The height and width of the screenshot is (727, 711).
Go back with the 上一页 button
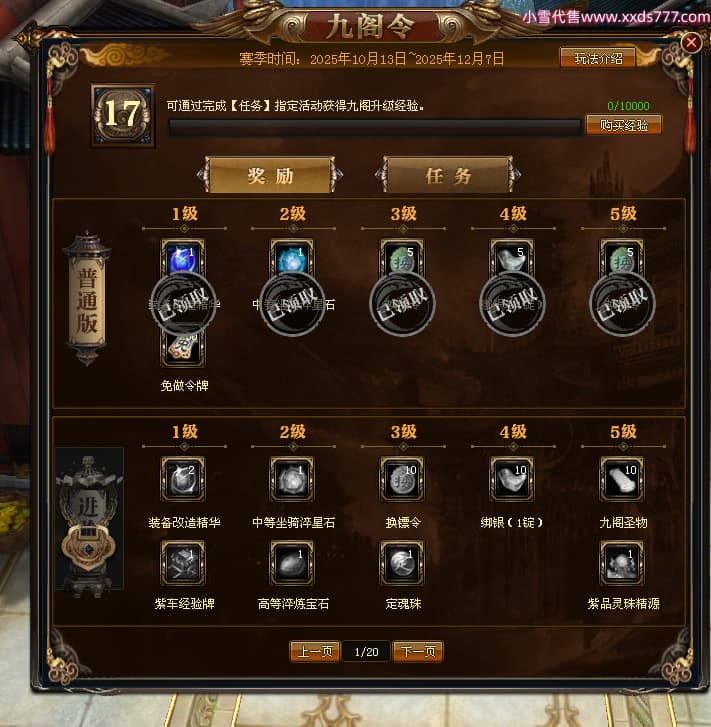click(x=315, y=651)
